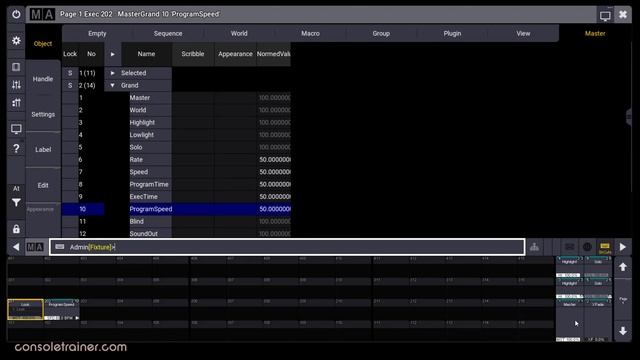The width and height of the screenshot is (640, 360).
Task: Click the Appearance column header
Action: coord(235,54)
